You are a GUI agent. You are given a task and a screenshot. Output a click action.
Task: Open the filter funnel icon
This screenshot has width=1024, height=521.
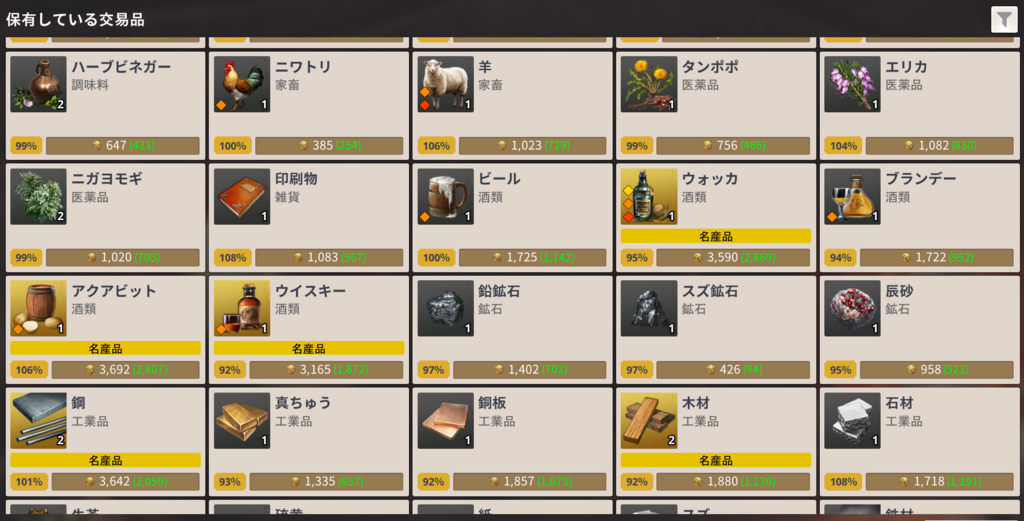tap(1004, 19)
